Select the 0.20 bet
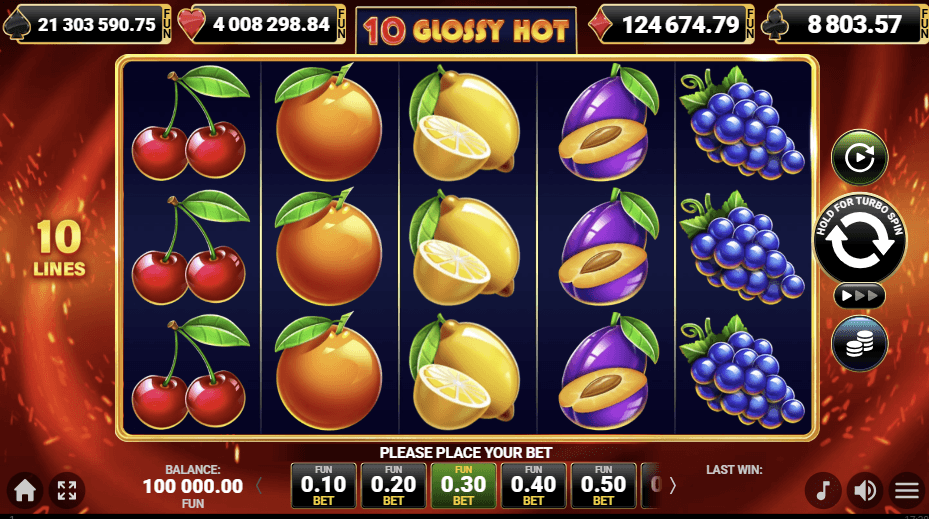The height and width of the screenshot is (519, 929). 393,486
